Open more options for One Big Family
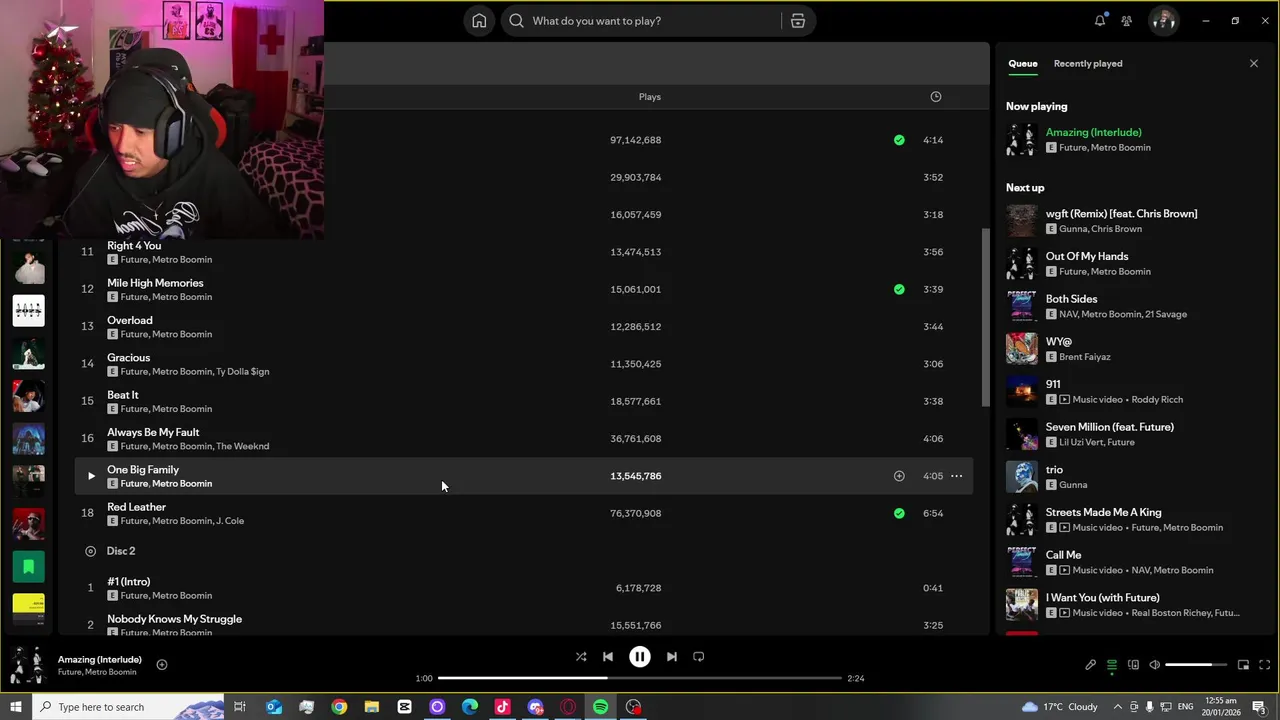This screenshot has width=1280, height=720. (956, 476)
